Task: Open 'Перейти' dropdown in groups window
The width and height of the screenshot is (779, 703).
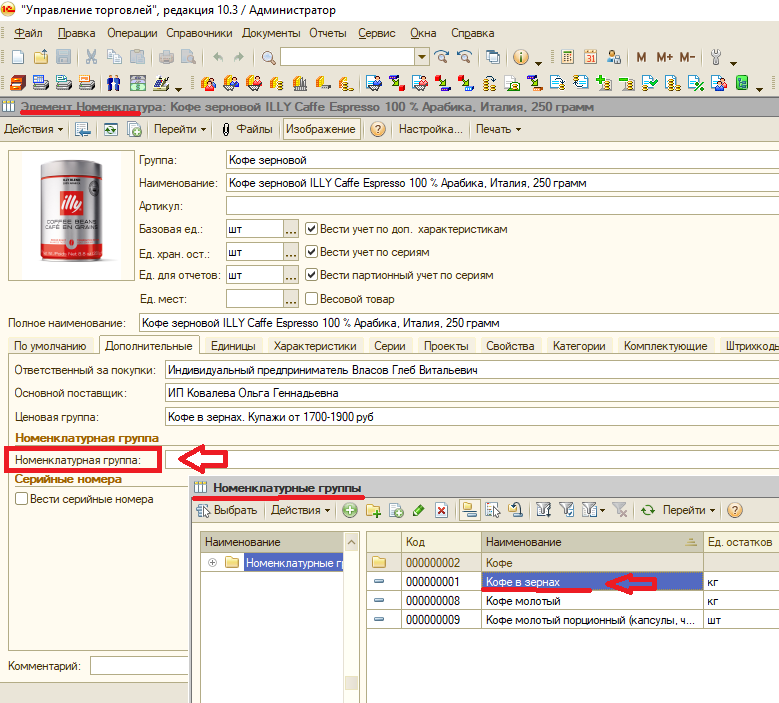Action: click(x=689, y=510)
